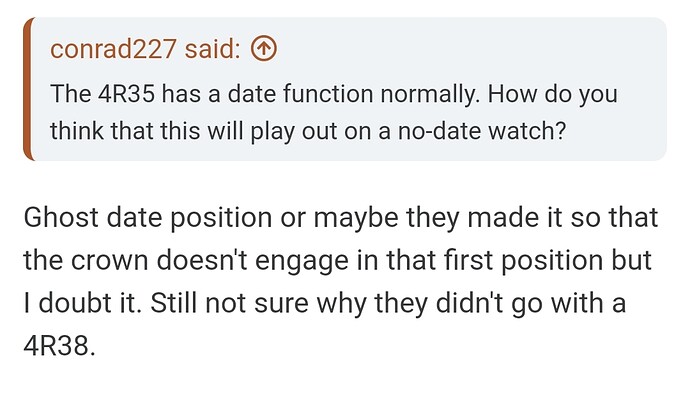Screen dimensions: 690x396
Task: Click the words "Still not sure" in reply
Action: 229,303
